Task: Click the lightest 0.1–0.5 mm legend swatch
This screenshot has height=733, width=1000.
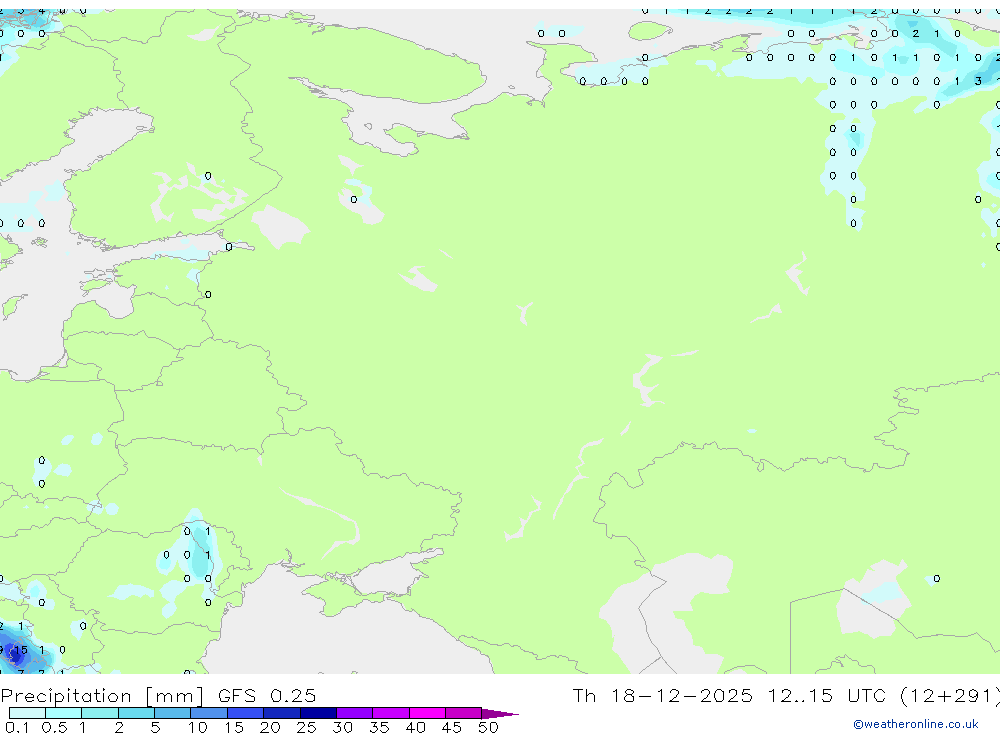Action: tap(27, 713)
